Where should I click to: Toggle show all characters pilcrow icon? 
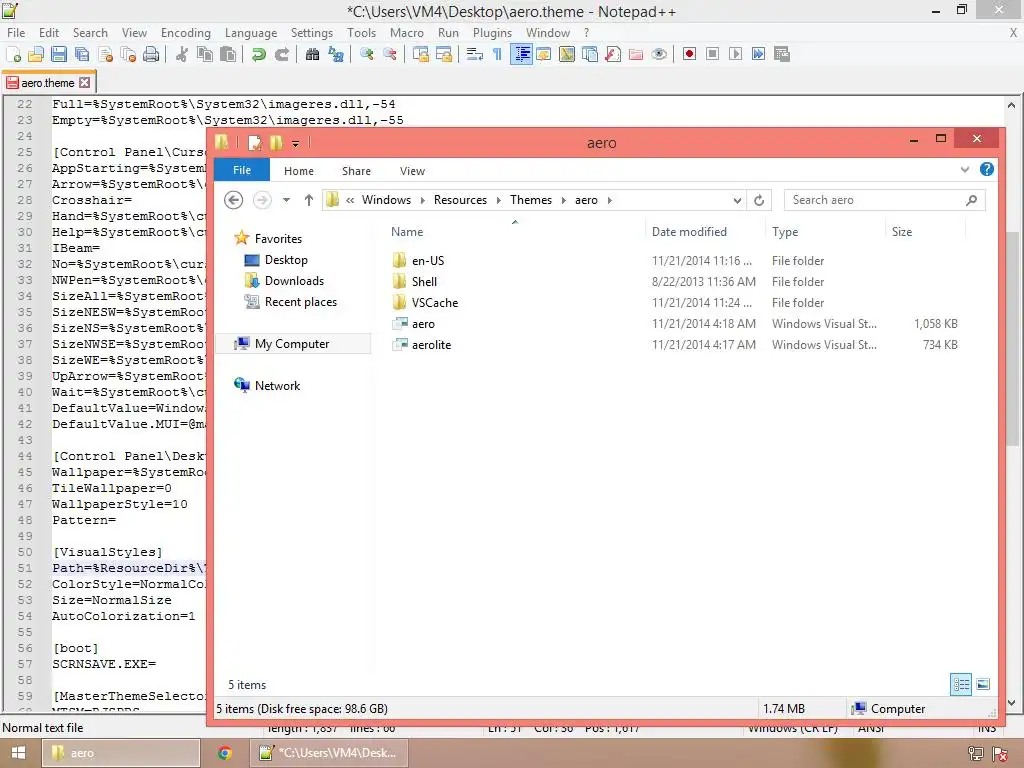(x=498, y=54)
